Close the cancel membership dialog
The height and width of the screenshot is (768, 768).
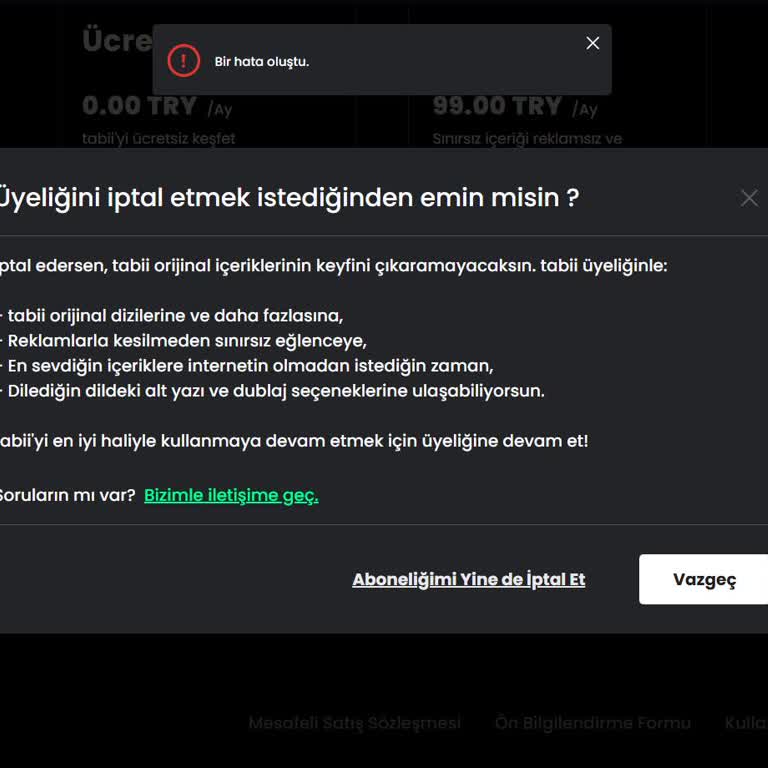pyautogui.click(x=749, y=198)
